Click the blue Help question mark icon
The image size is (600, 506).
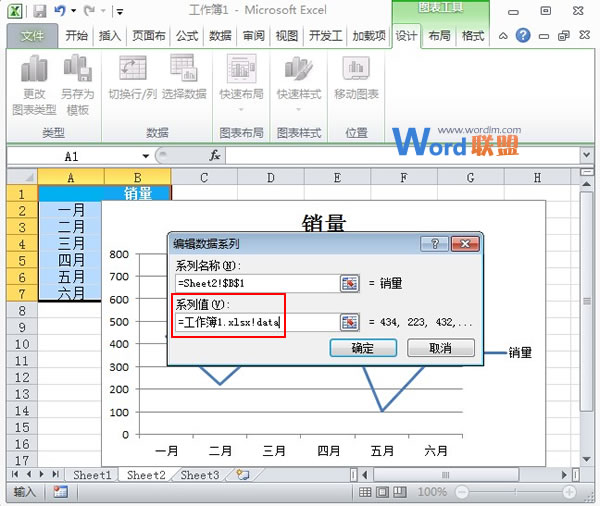(x=523, y=36)
